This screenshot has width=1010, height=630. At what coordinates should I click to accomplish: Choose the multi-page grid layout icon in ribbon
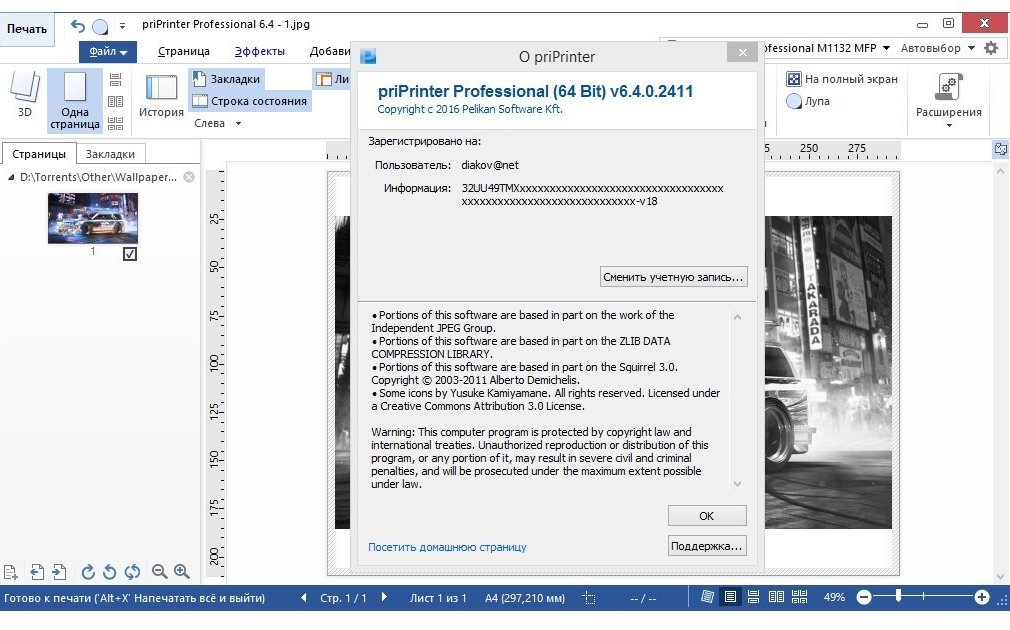coord(115,122)
